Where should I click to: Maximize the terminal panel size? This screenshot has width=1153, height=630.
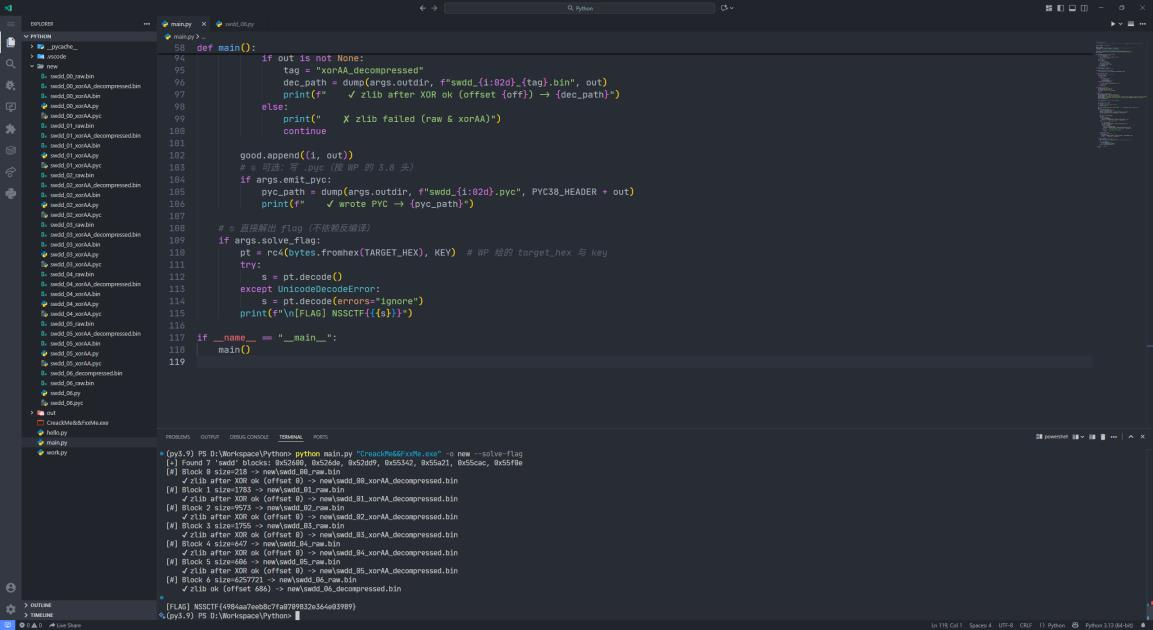point(1130,437)
